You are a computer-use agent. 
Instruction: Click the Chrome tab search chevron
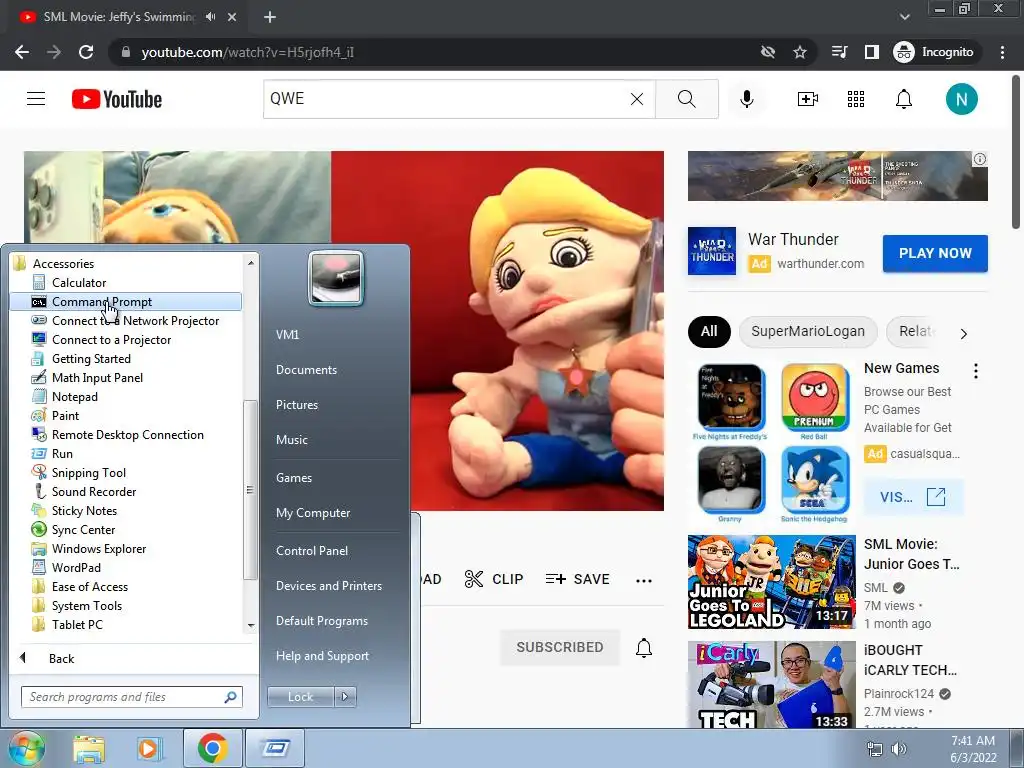904,17
